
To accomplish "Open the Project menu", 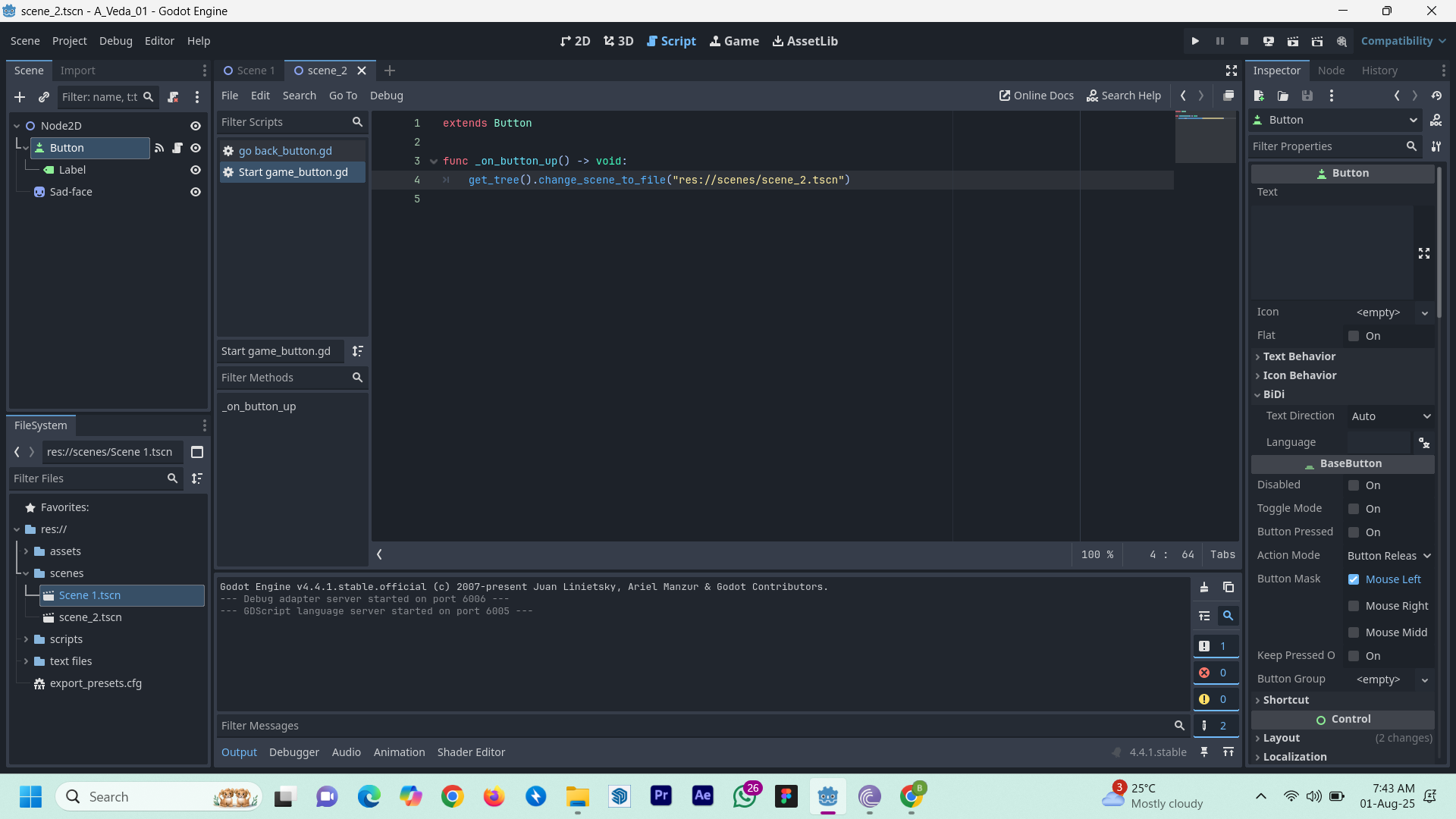I will click(x=69, y=41).
